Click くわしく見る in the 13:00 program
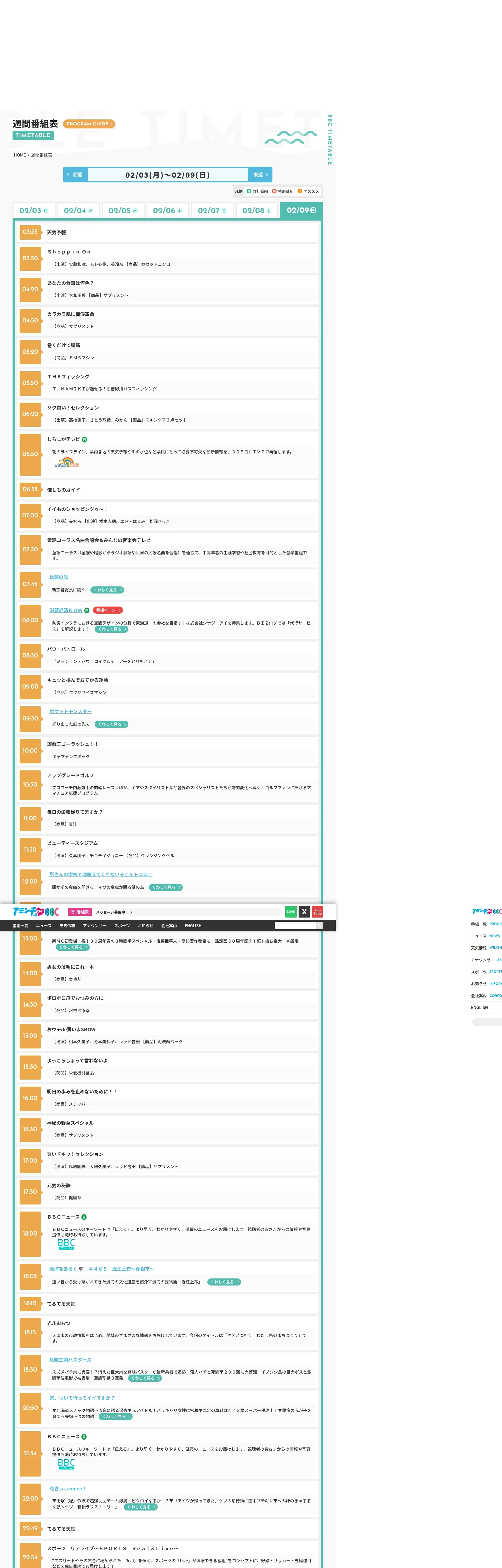 [x=73, y=947]
